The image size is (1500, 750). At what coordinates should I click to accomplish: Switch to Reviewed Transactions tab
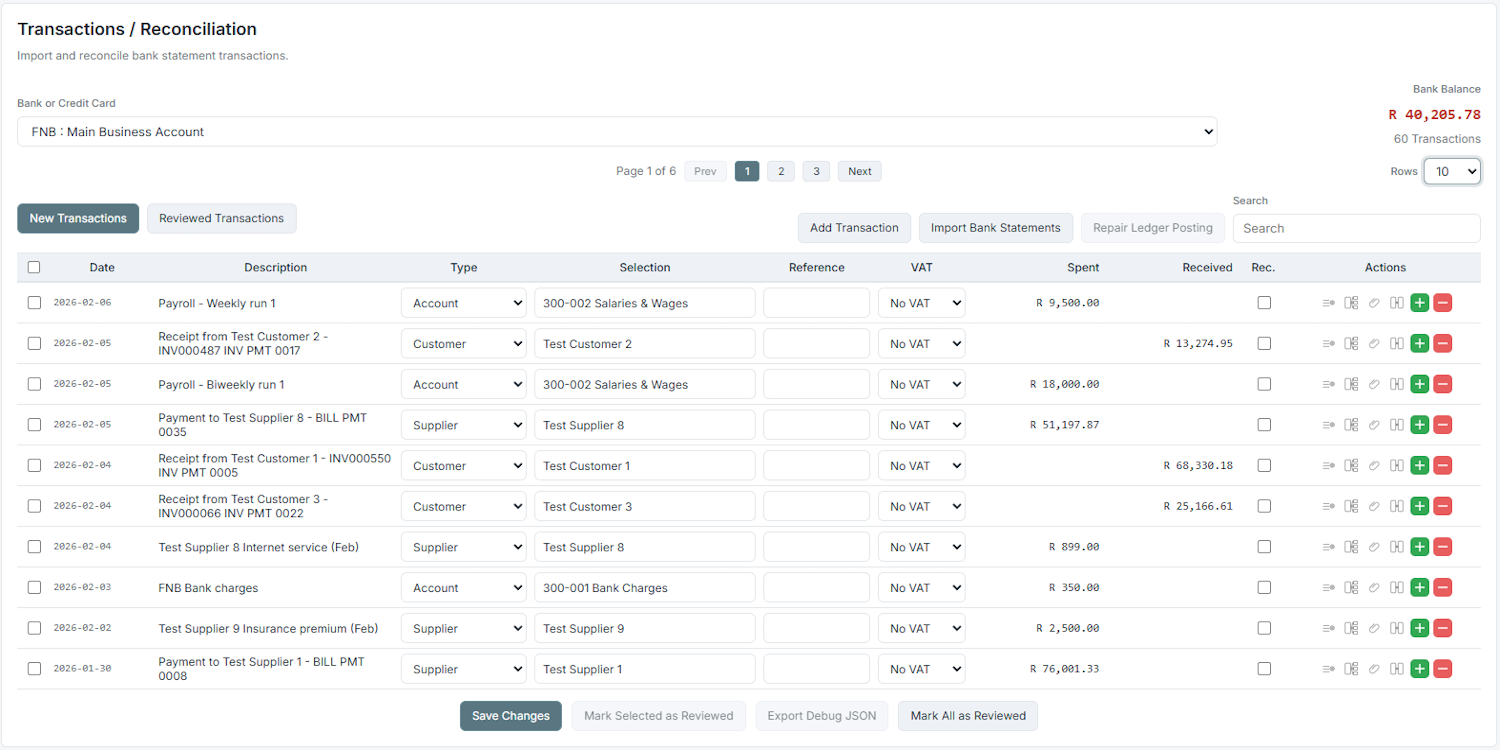221,219
